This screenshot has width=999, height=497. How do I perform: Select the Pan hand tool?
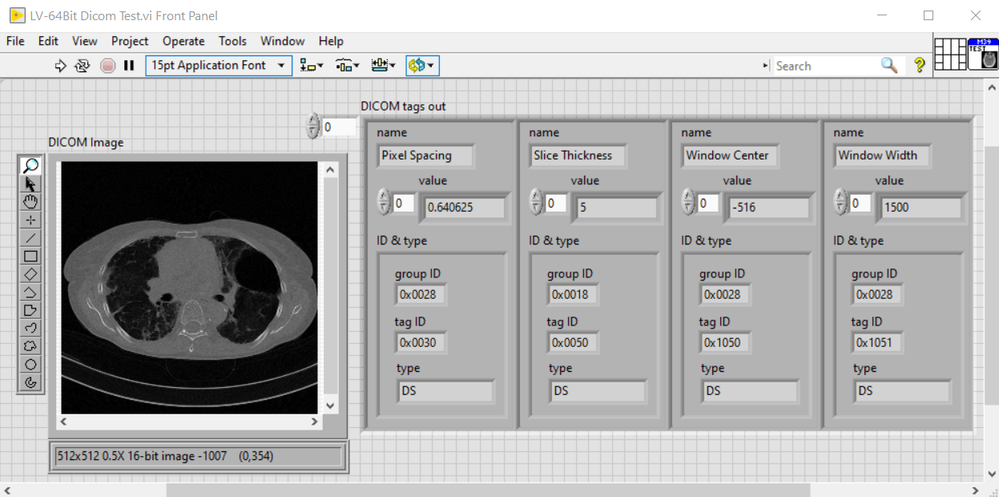click(x=31, y=202)
